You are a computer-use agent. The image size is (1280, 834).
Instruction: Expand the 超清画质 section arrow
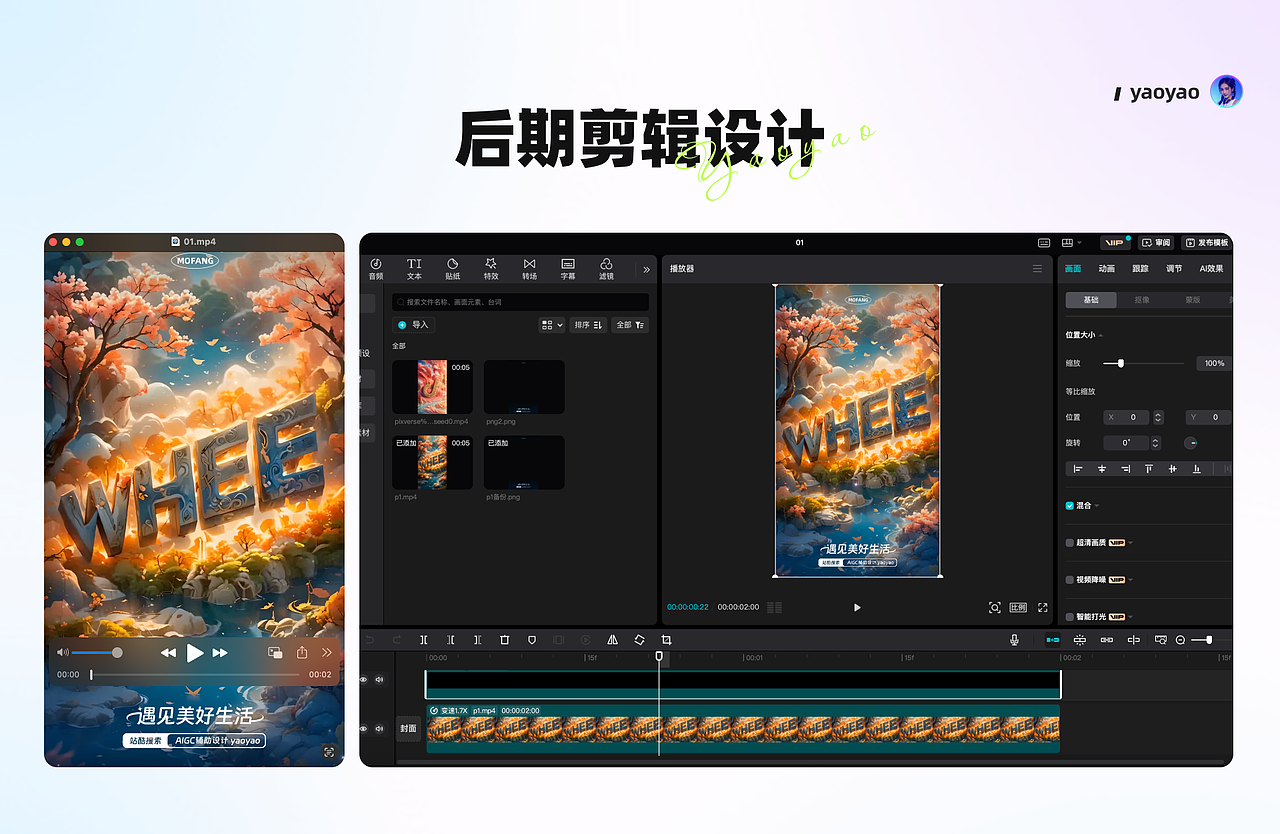[x=1131, y=543]
